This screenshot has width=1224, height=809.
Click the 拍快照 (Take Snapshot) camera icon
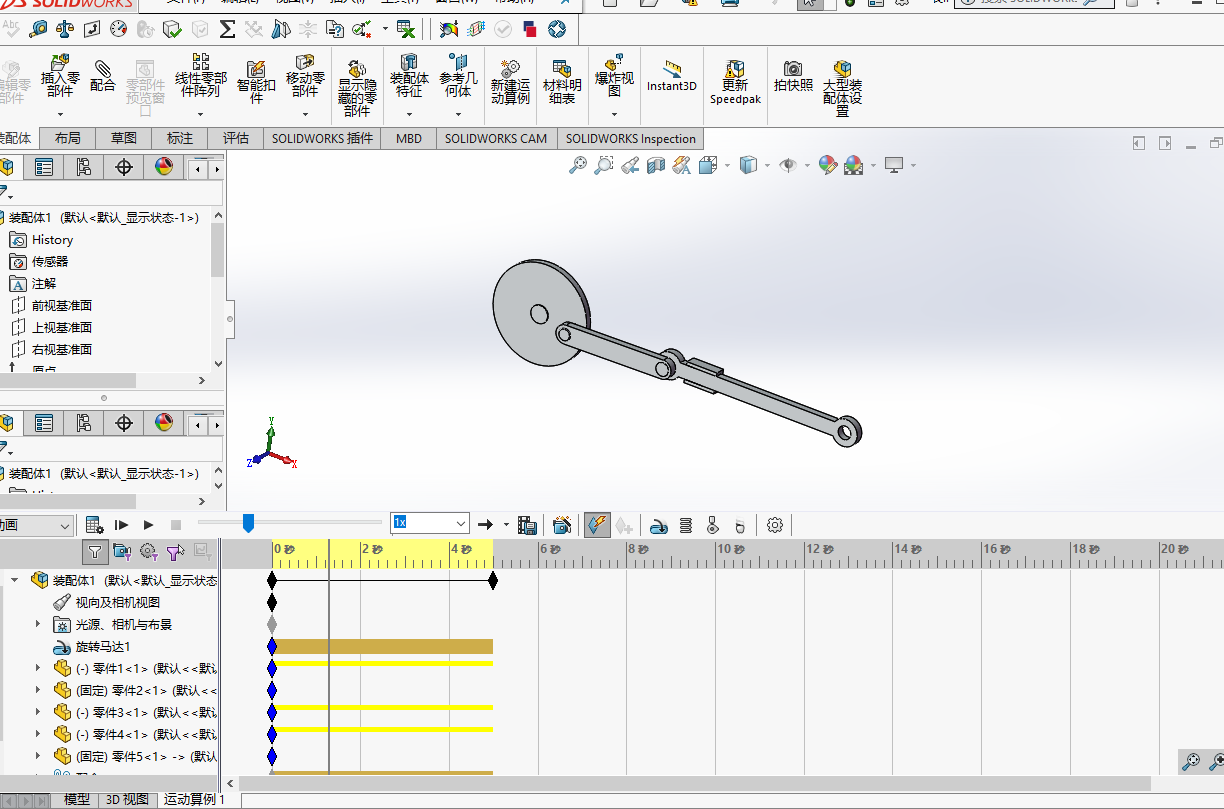click(x=793, y=76)
